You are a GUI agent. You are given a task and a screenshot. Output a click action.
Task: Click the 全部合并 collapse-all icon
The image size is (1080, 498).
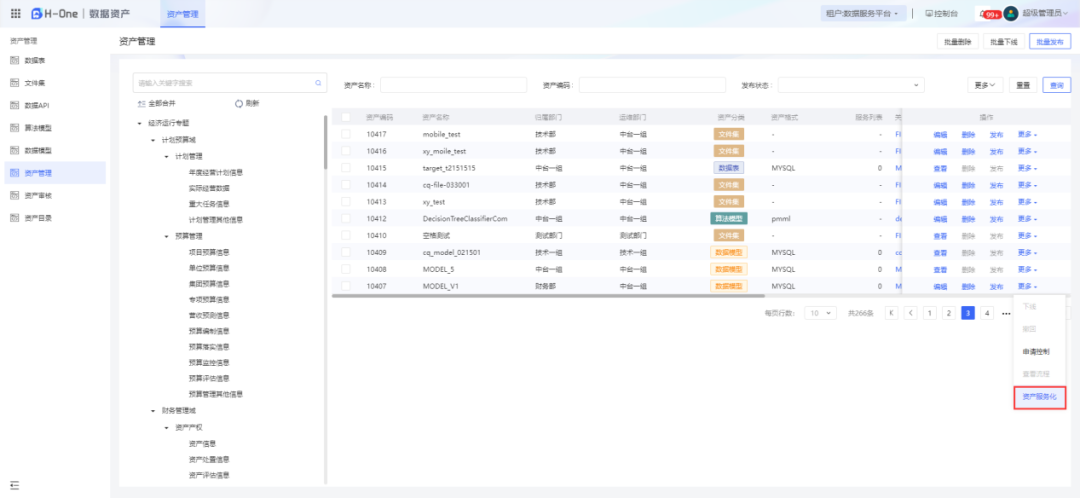point(141,103)
